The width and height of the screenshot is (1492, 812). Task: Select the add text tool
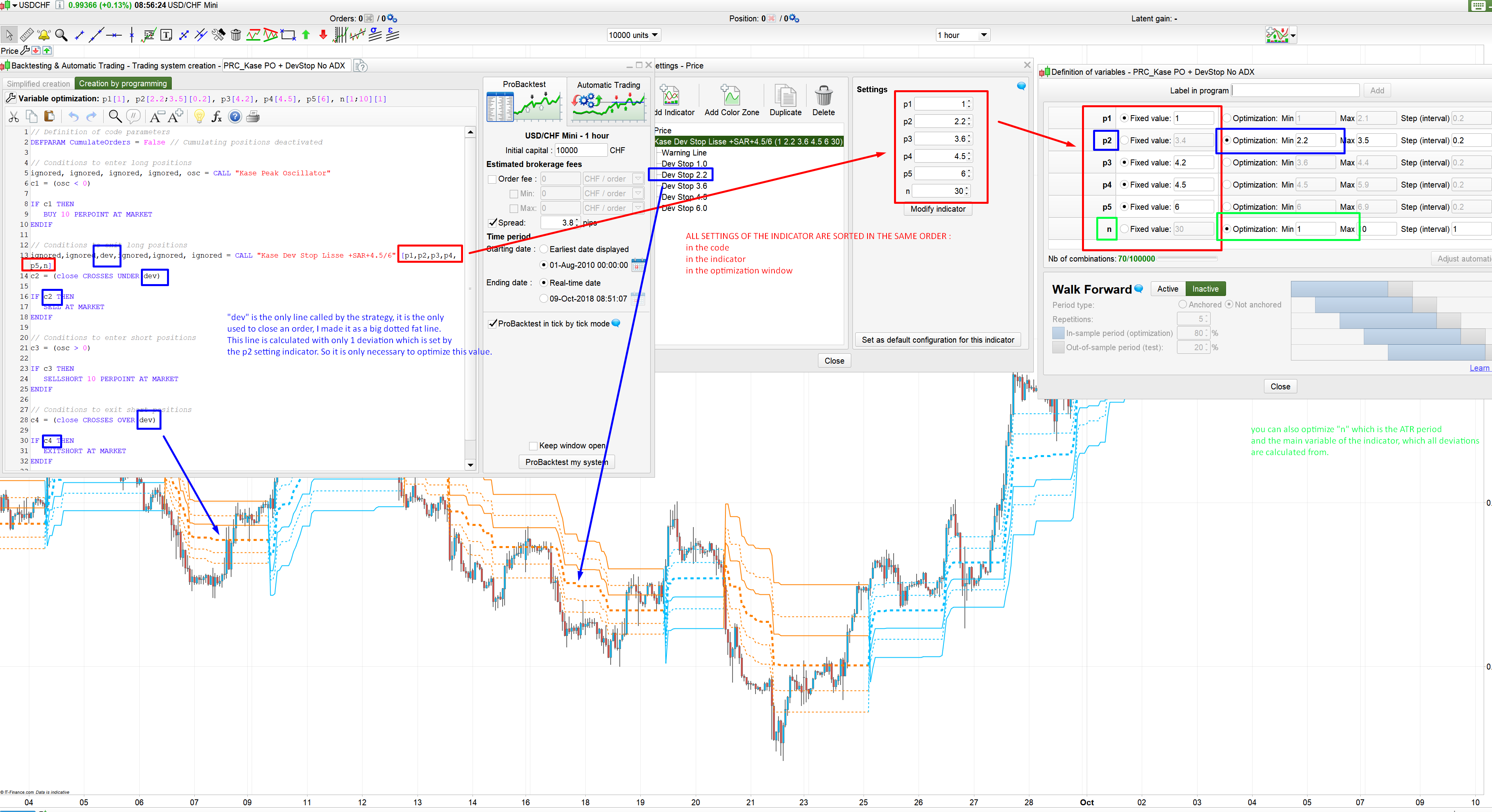[166, 35]
